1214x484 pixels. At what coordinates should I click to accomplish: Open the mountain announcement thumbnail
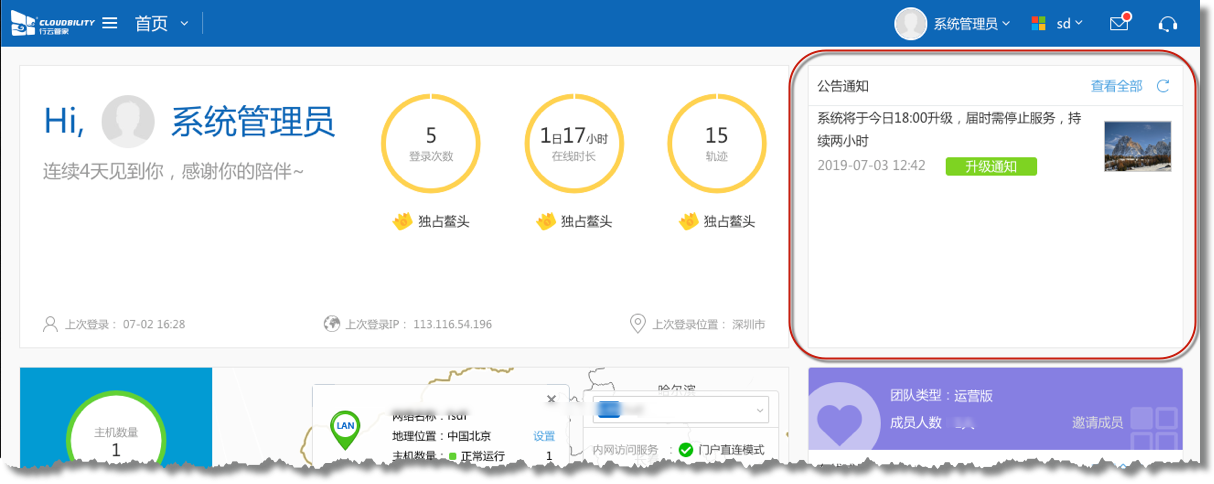click(x=1137, y=146)
